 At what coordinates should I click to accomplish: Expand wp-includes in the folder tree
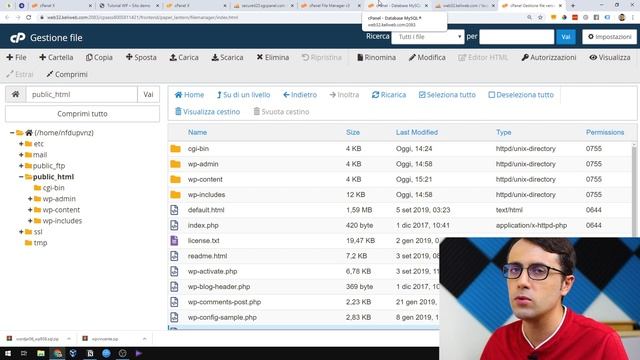(30, 221)
